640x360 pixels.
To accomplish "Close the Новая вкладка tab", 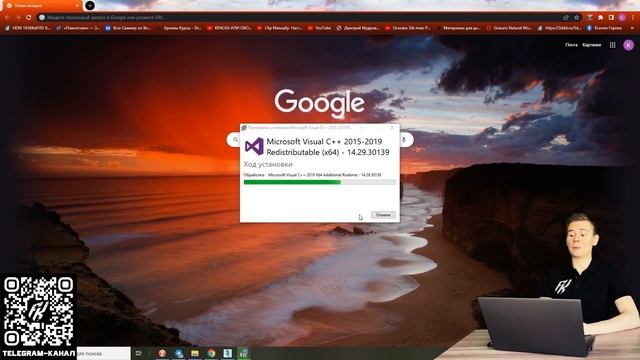I will tap(77, 6).
